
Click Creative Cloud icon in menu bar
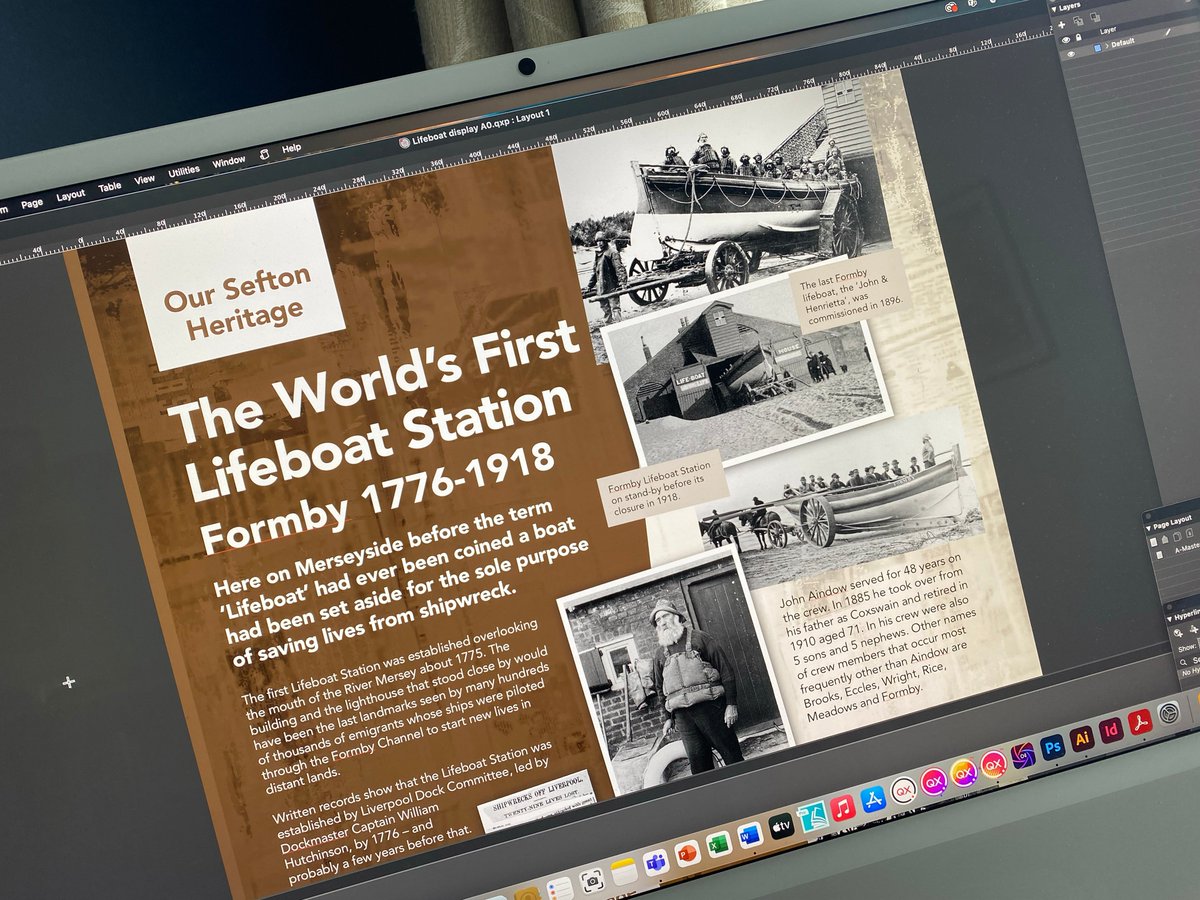click(x=950, y=6)
